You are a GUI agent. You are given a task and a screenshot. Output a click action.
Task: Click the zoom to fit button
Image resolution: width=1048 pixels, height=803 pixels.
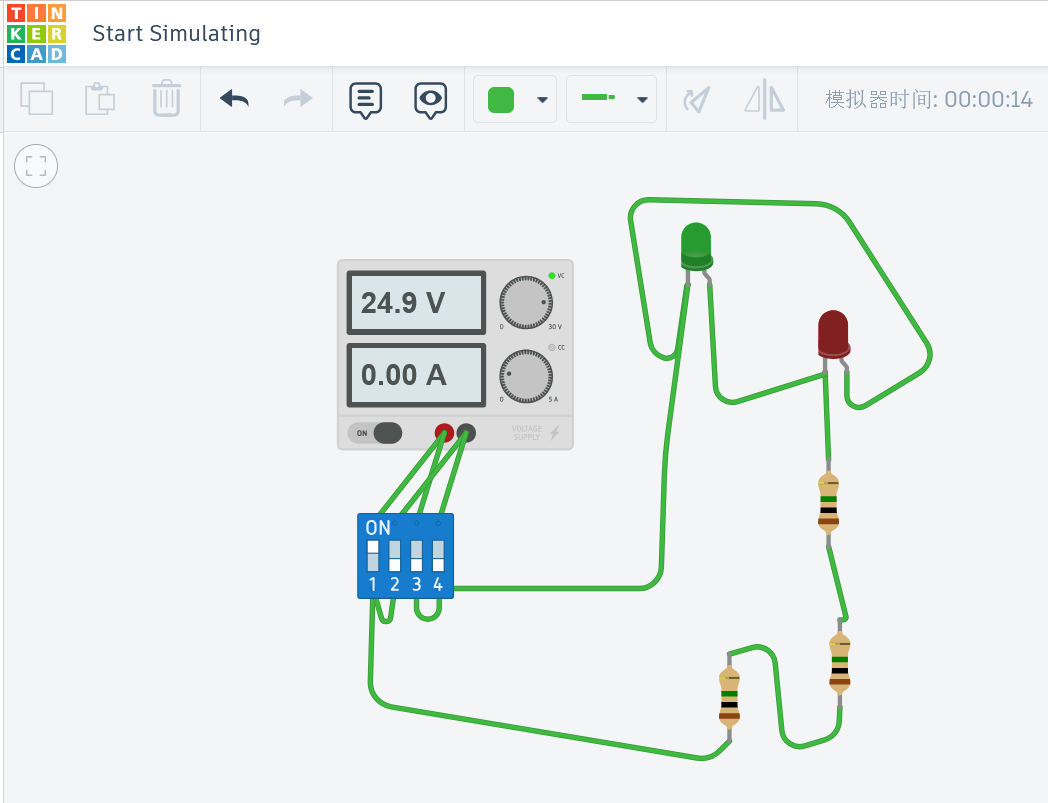[36, 166]
